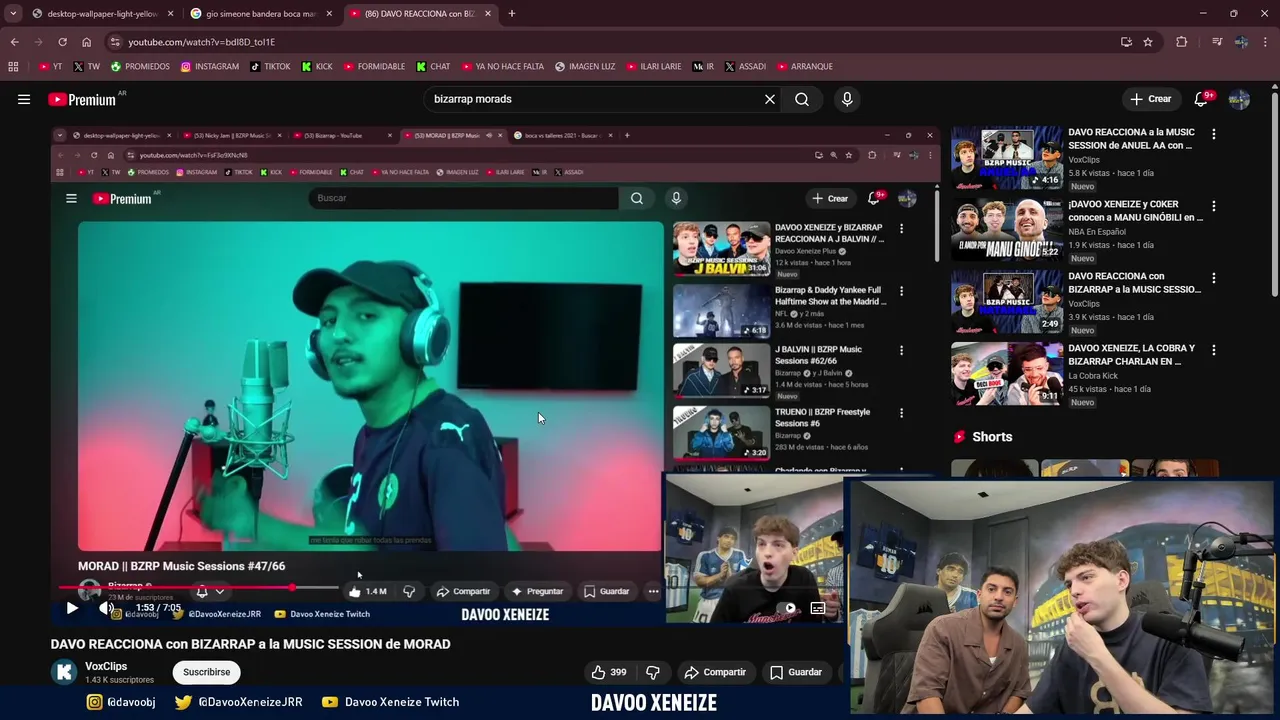Close the gio simeone tab

pos(329,14)
